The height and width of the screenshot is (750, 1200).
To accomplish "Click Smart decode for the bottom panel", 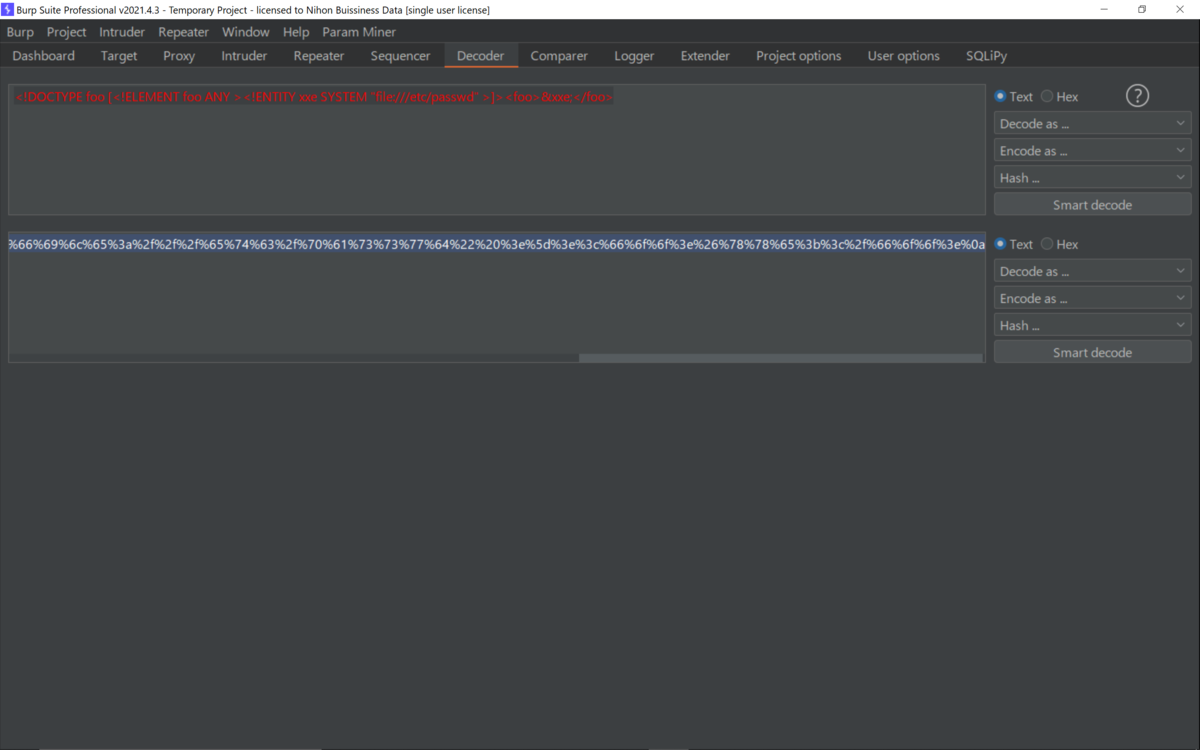I will (1092, 353).
